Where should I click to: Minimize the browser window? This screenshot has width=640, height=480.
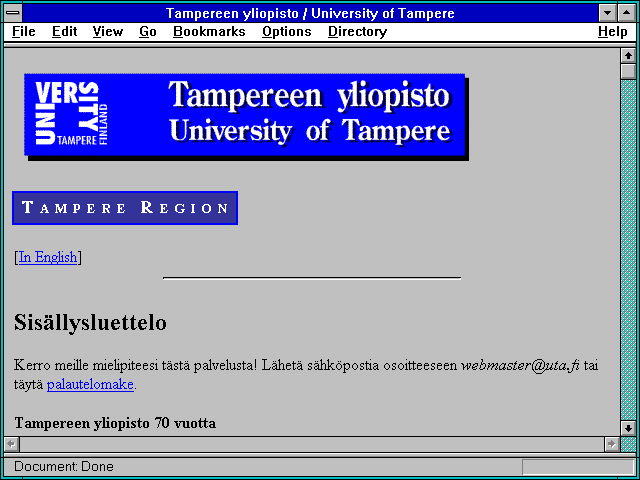point(607,13)
